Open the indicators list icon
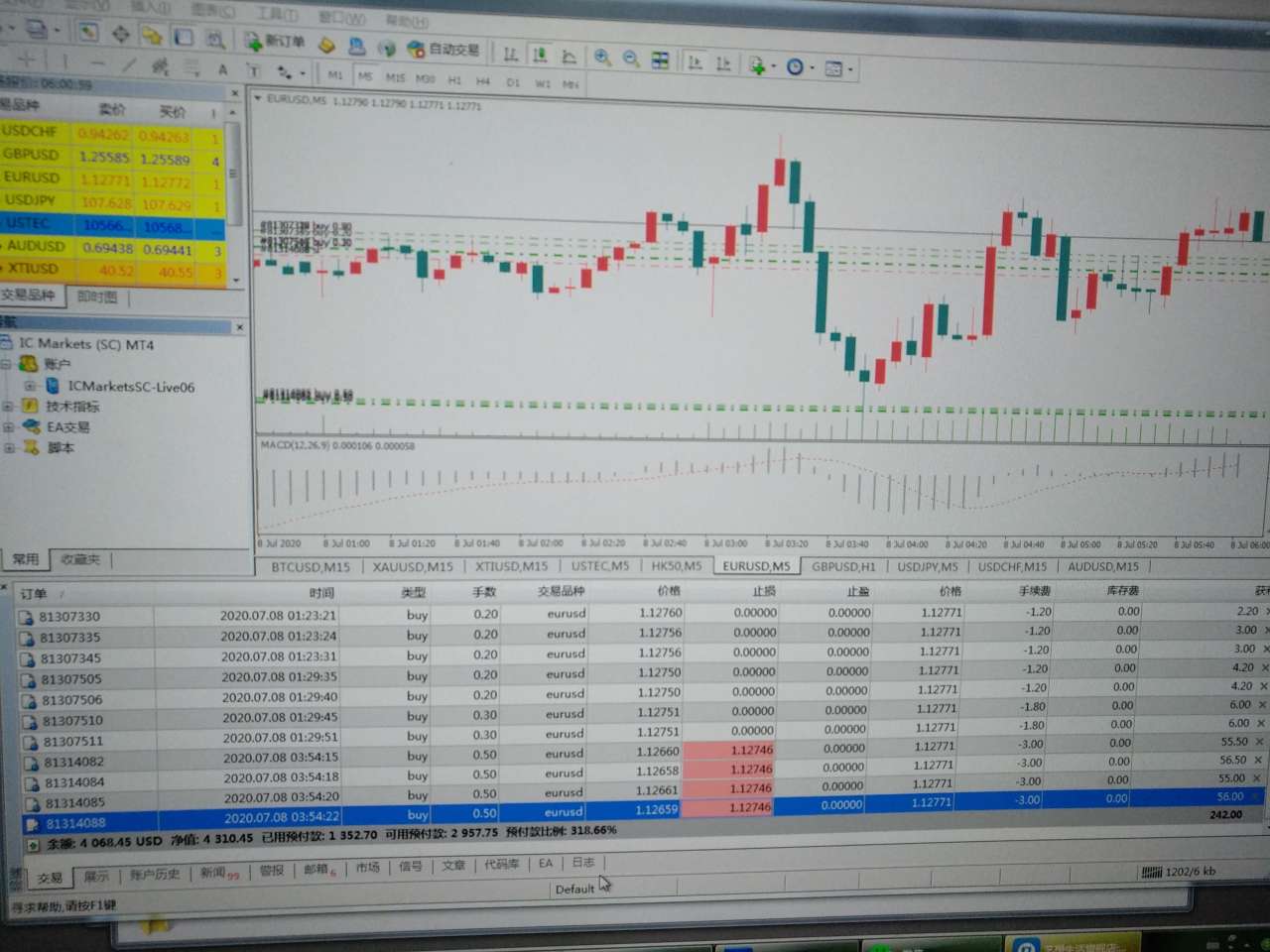Screen dimensions: 1270x952 point(757,65)
